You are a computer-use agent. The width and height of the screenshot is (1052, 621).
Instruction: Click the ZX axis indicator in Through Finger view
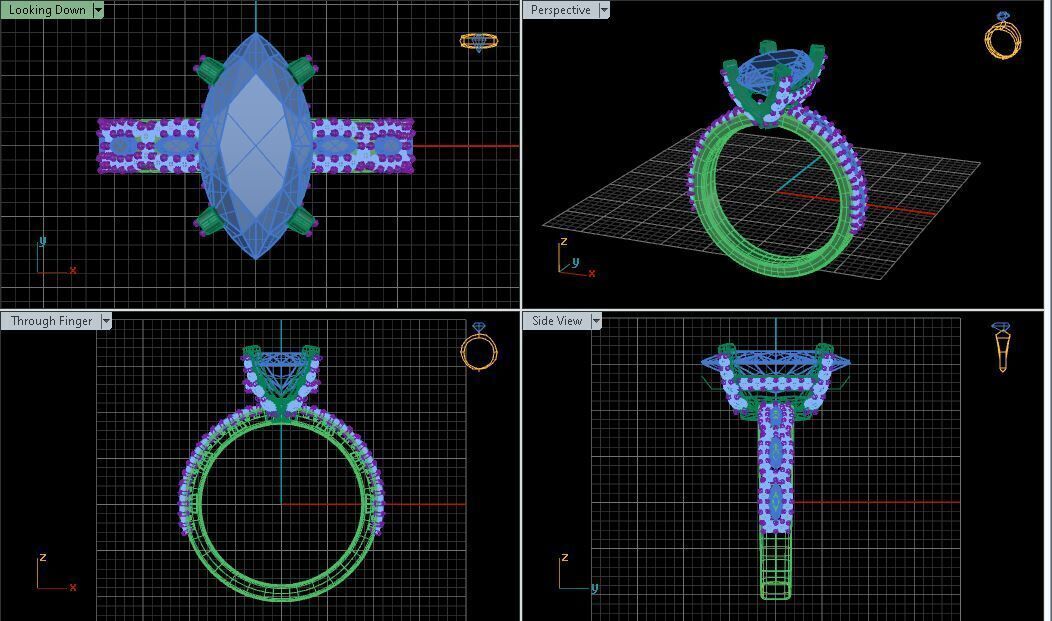click(56, 572)
